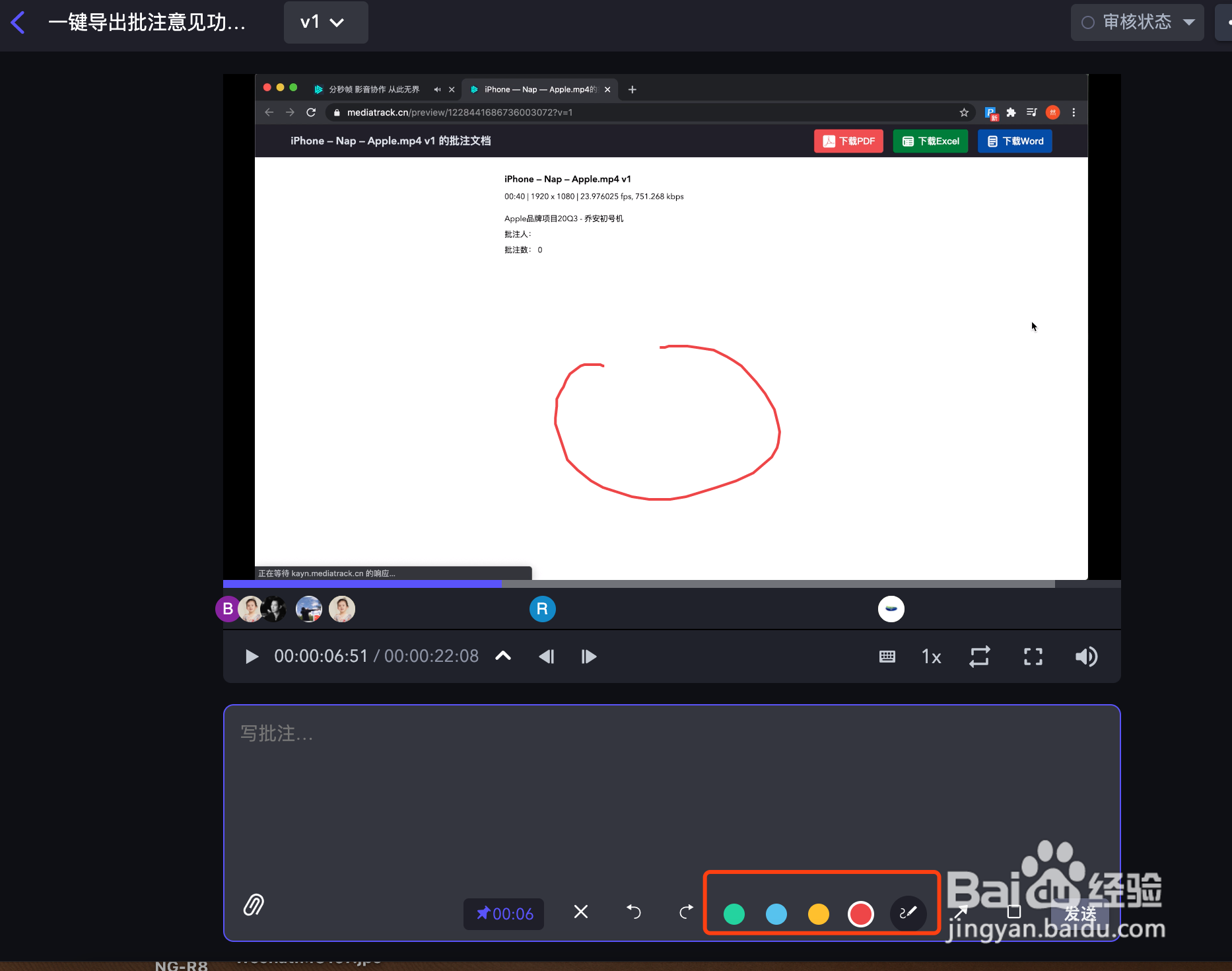Toggle the 00:06 timestamp pin
Screen dimensions: 1232x971
pos(504,914)
